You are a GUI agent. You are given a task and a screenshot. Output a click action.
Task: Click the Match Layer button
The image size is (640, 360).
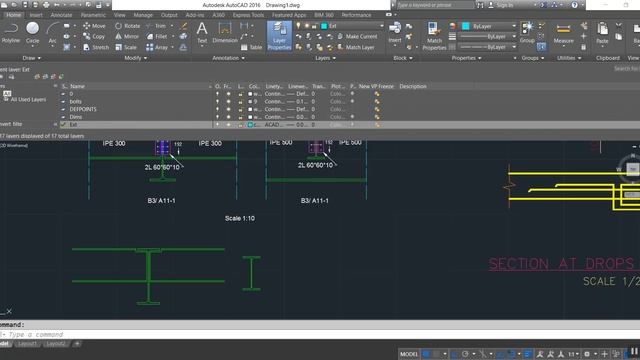(356, 47)
